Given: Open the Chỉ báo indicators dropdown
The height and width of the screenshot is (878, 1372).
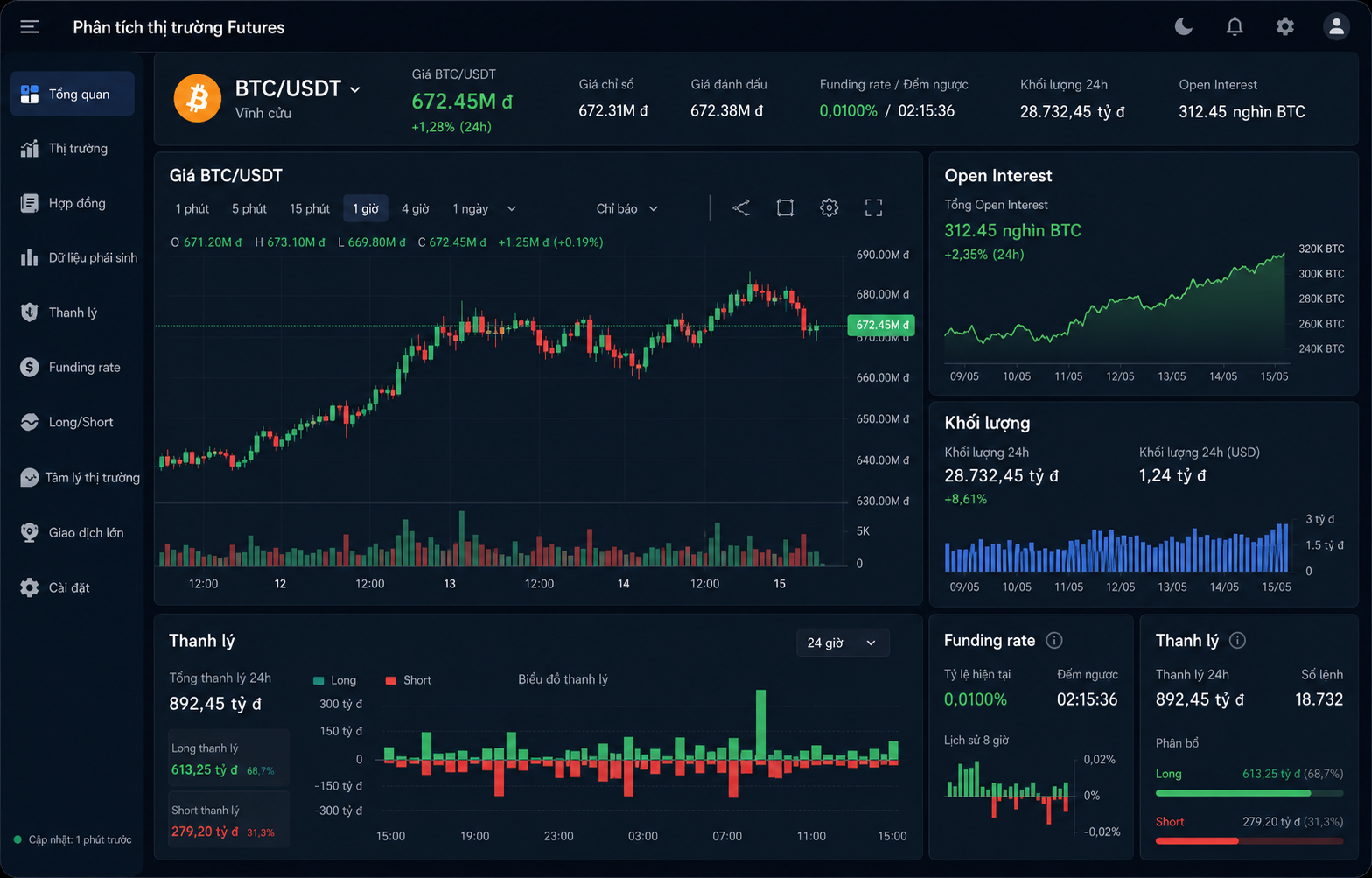Looking at the screenshot, I should pos(626,208).
